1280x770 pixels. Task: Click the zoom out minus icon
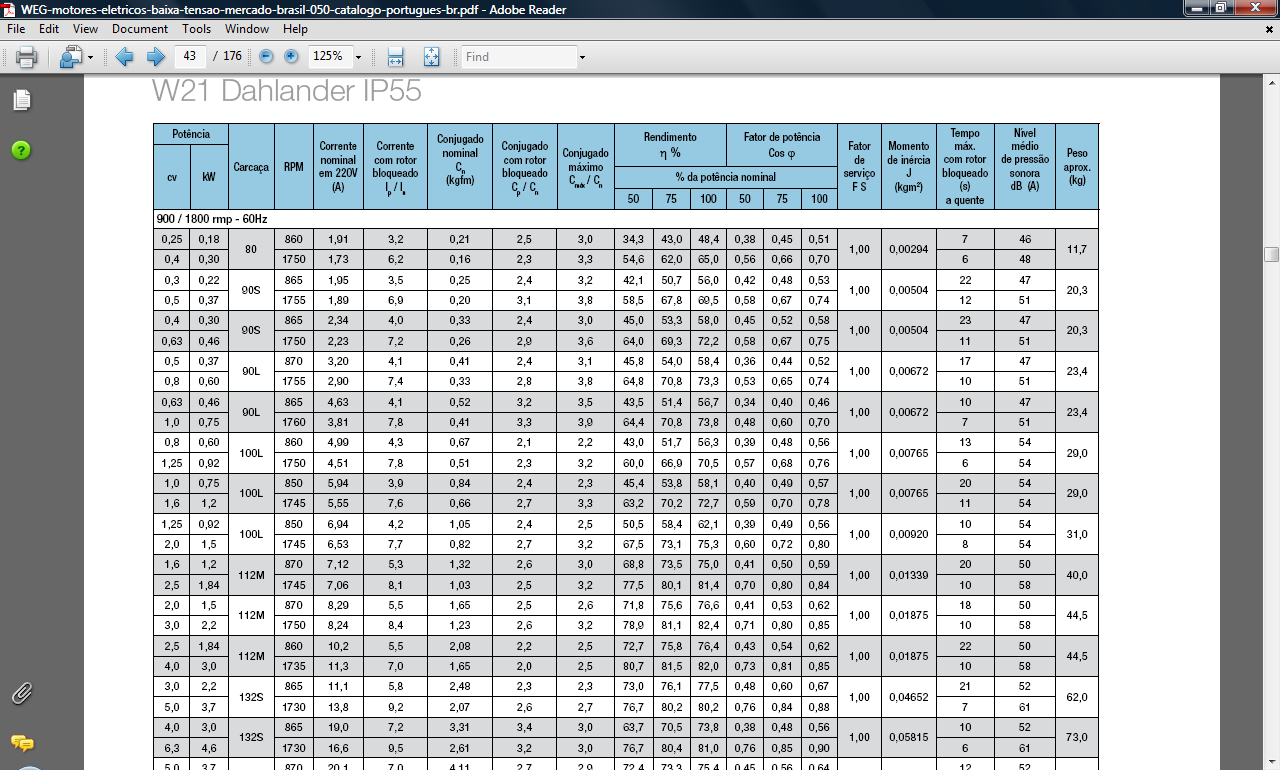pyautogui.click(x=266, y=57)
